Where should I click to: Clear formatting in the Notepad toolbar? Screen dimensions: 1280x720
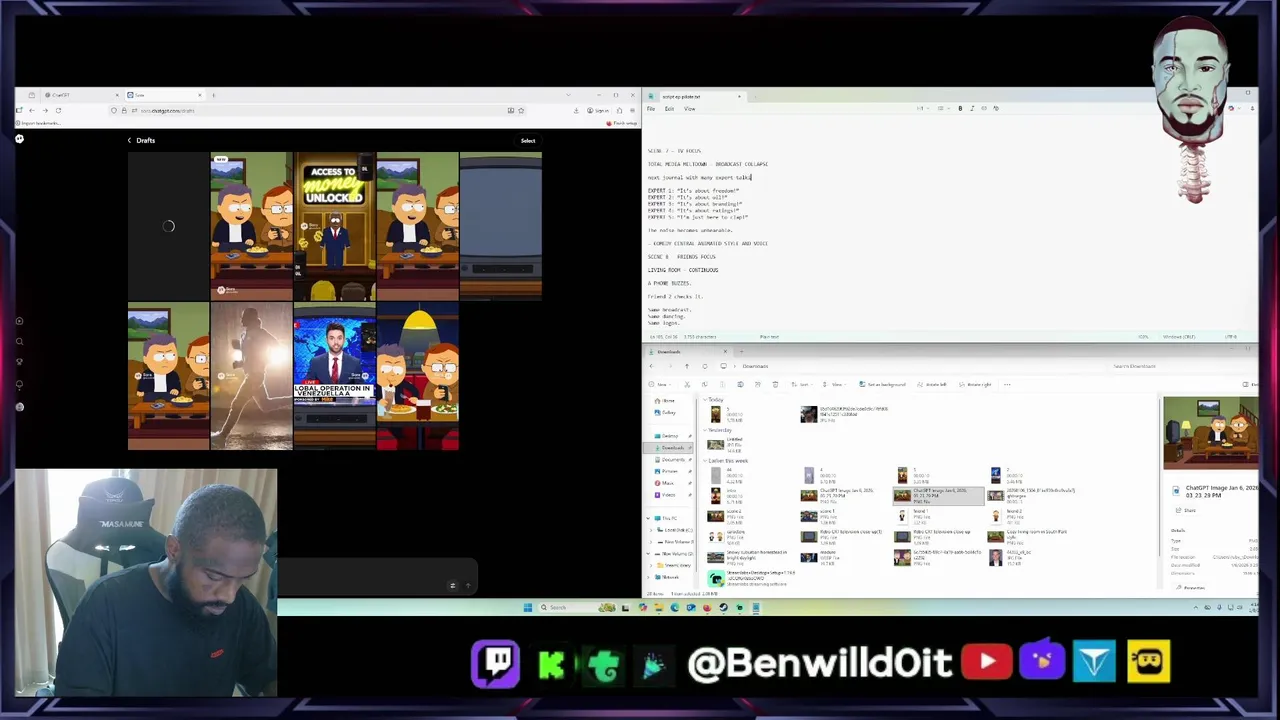[x=996, y=108]
